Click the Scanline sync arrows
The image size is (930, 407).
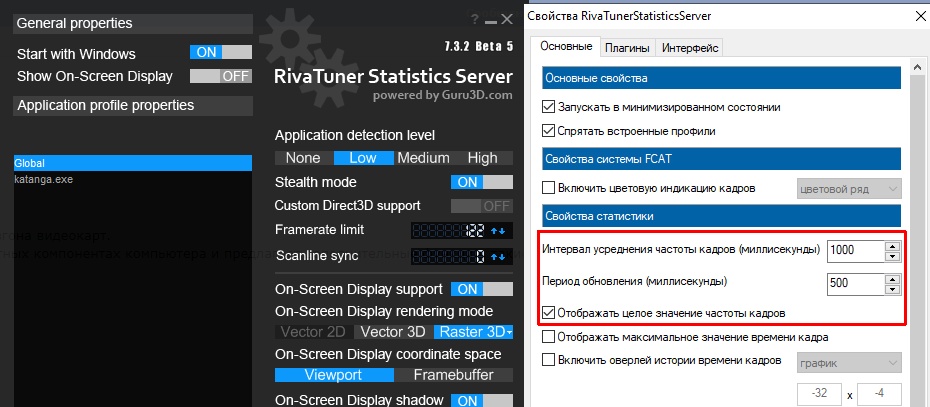[498, 257]
